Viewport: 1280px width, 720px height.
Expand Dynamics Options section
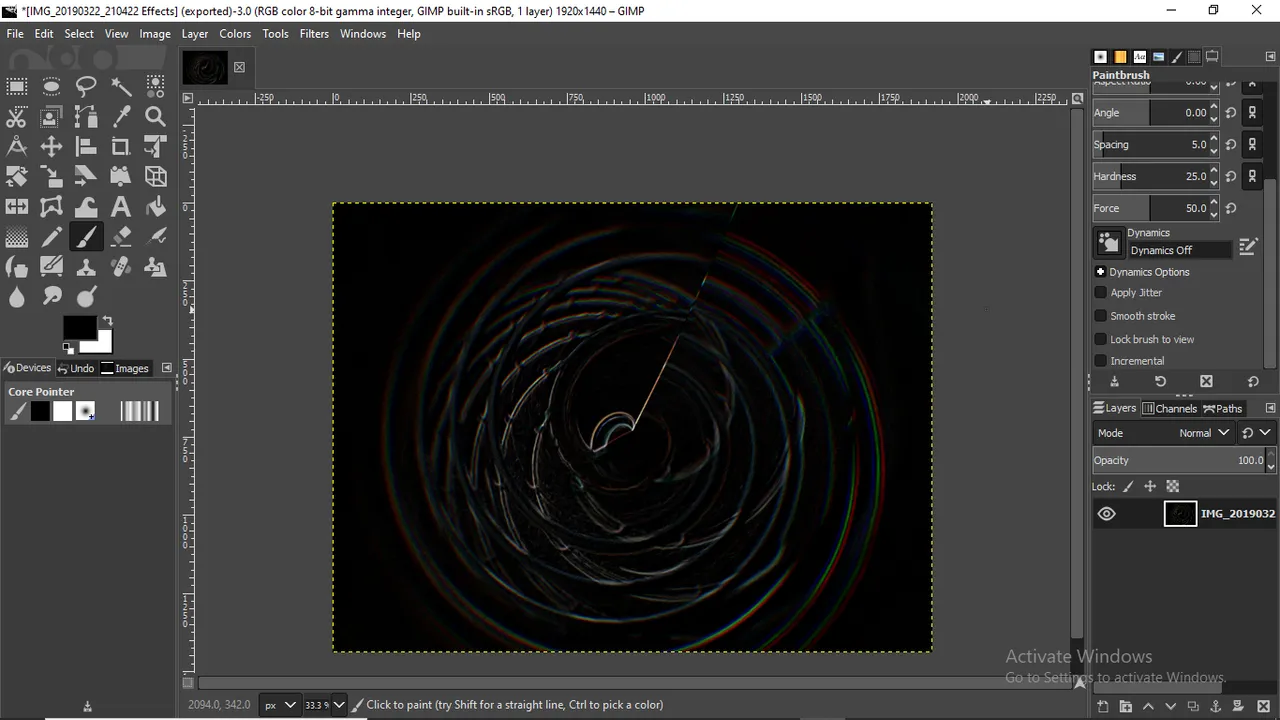tap(1100, 272)
